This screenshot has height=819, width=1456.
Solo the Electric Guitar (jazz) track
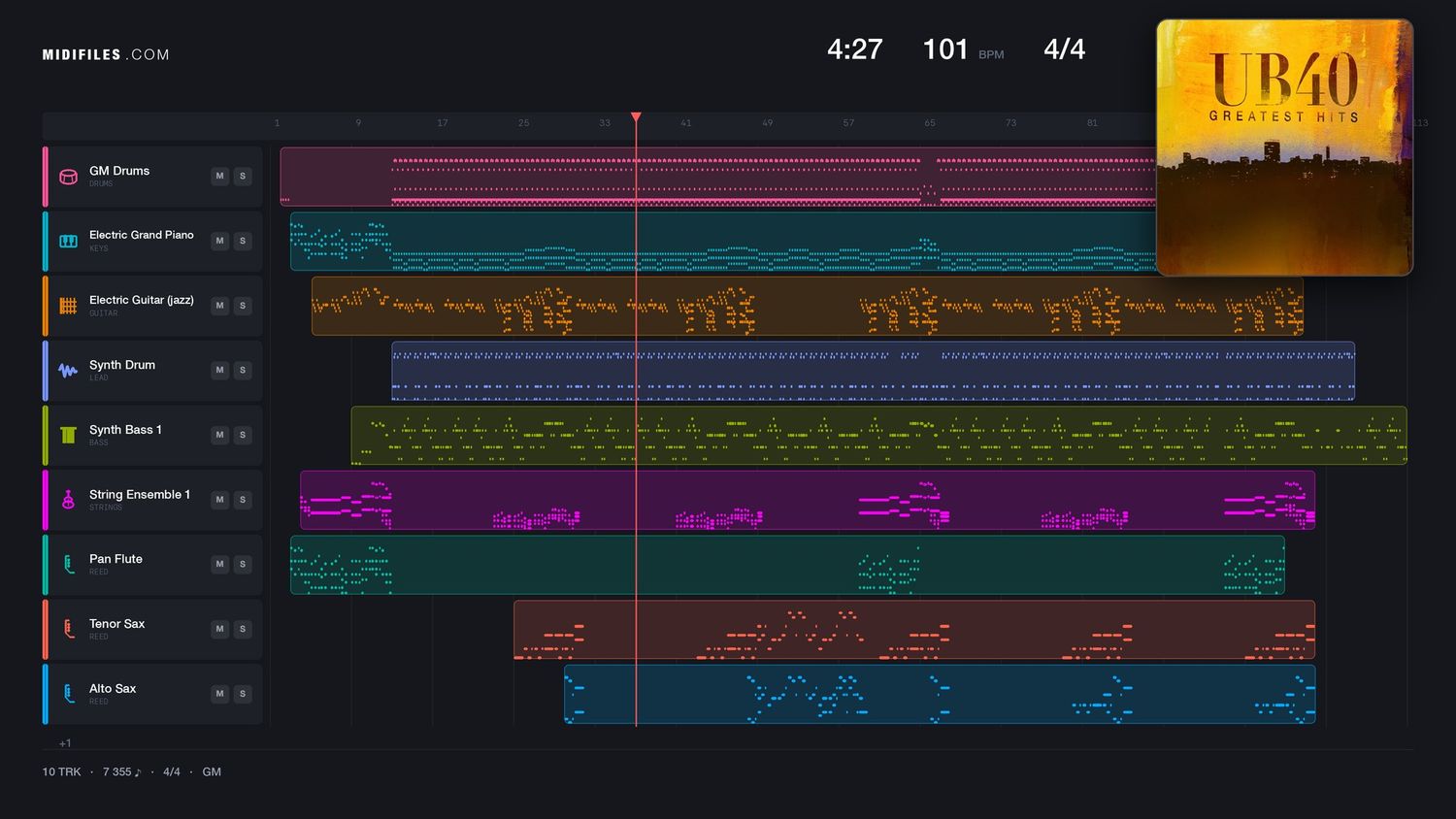coord(243,306)
